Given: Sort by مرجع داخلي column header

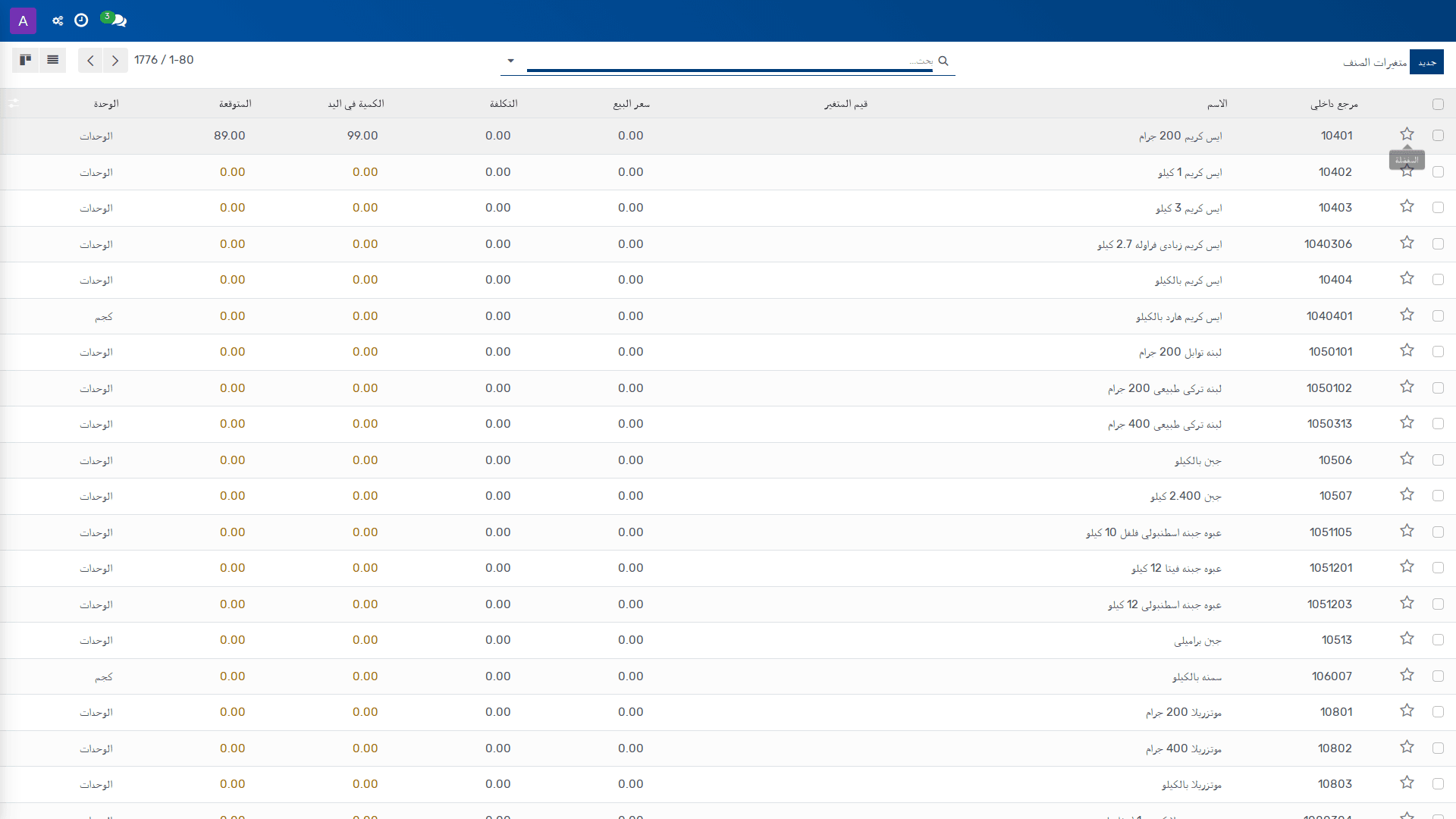Looking at the screenshot, I should [1334, 104].
